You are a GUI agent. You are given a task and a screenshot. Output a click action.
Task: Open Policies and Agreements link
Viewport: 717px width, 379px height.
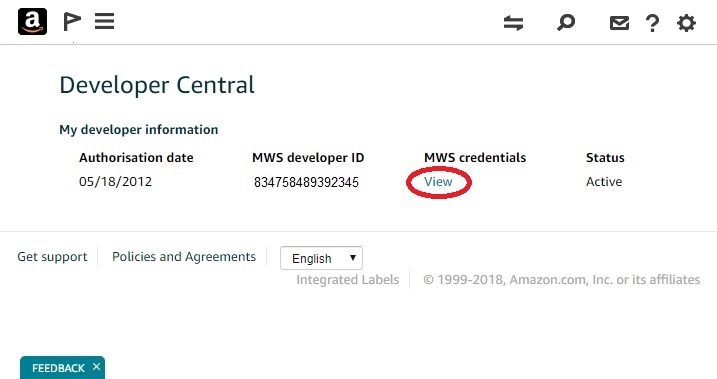(184, 257)
